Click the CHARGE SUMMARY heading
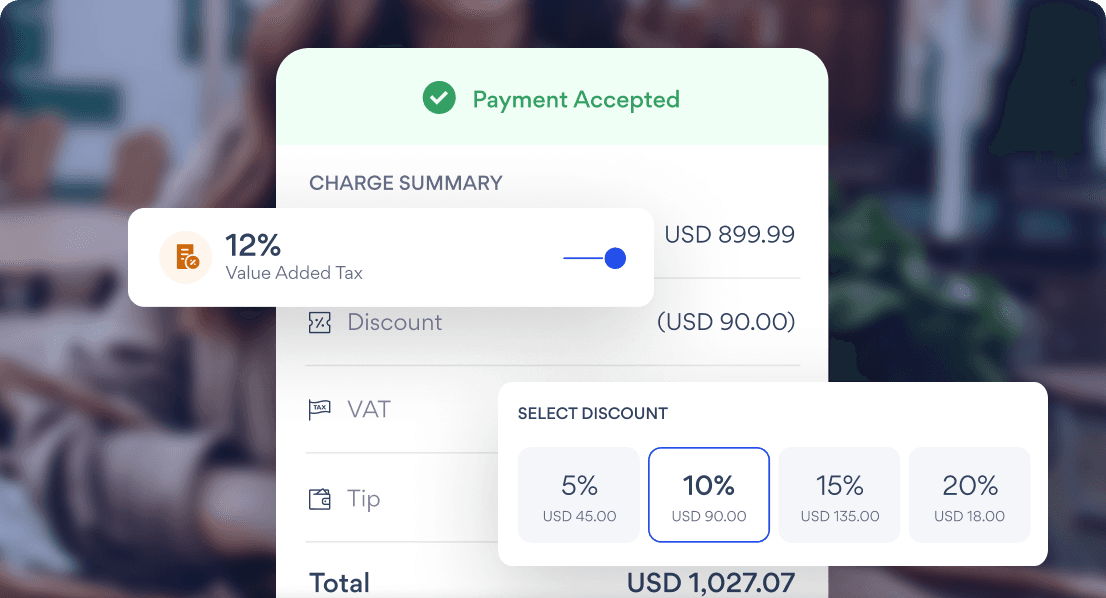The width and height of the screenshot is (1106, 598). pyautogui.click(x=405, y=183)
